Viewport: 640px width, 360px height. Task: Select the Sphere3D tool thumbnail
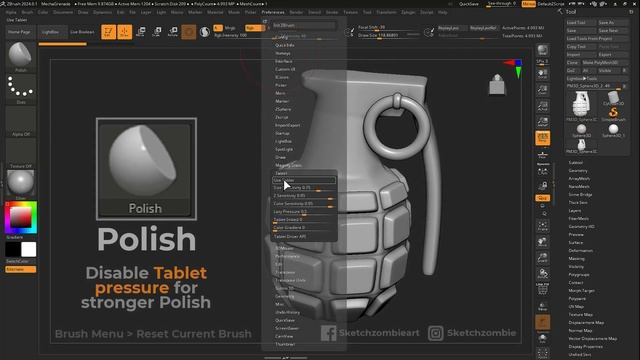[581, 131]
